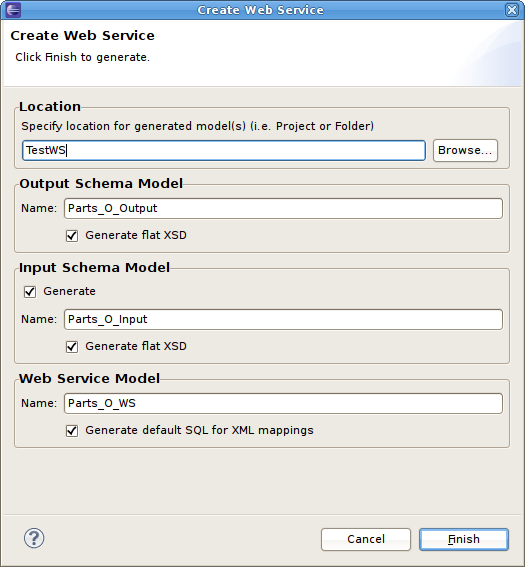
Task: Click the Parts_O_Output name field
Action: tap(283, 208)
